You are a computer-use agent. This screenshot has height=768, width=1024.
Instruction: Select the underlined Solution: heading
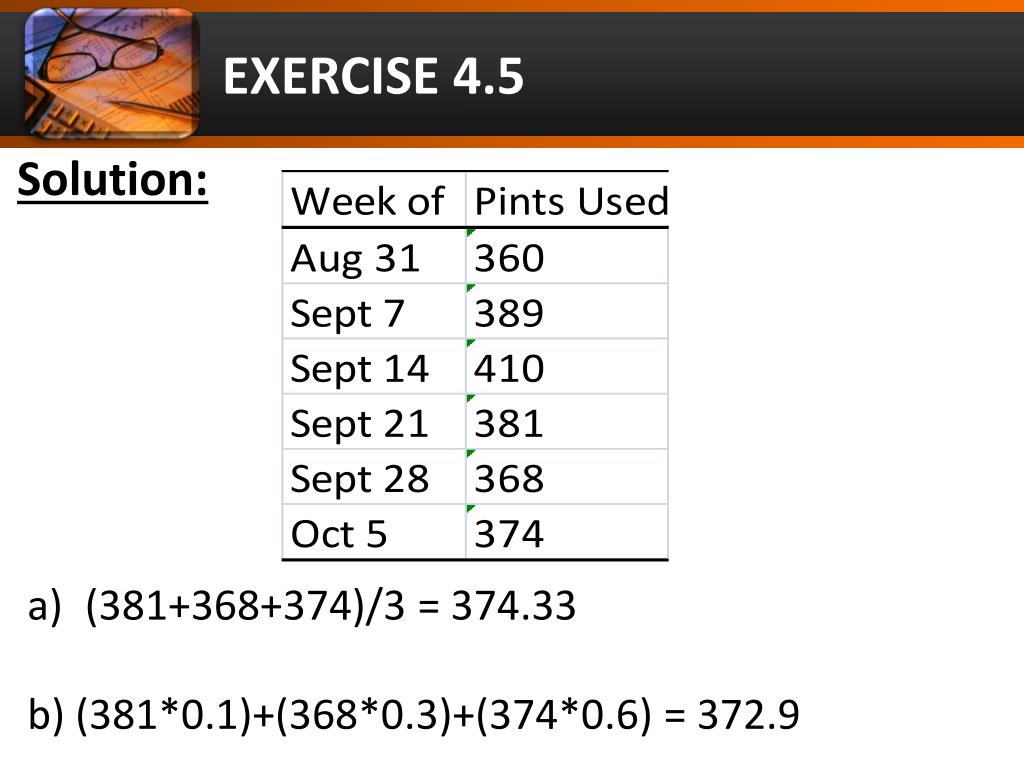[x=112, y=179]
